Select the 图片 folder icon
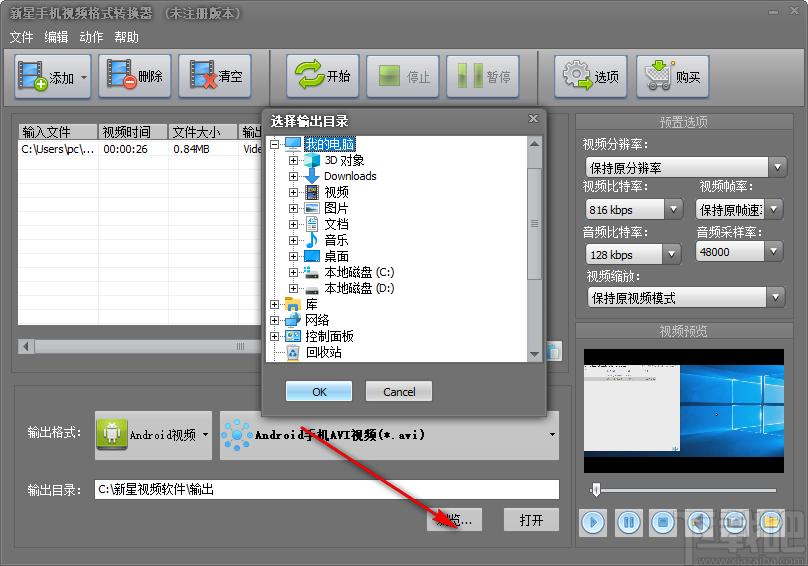Screen dimensions: 808x566 click(x=312, y=208)
